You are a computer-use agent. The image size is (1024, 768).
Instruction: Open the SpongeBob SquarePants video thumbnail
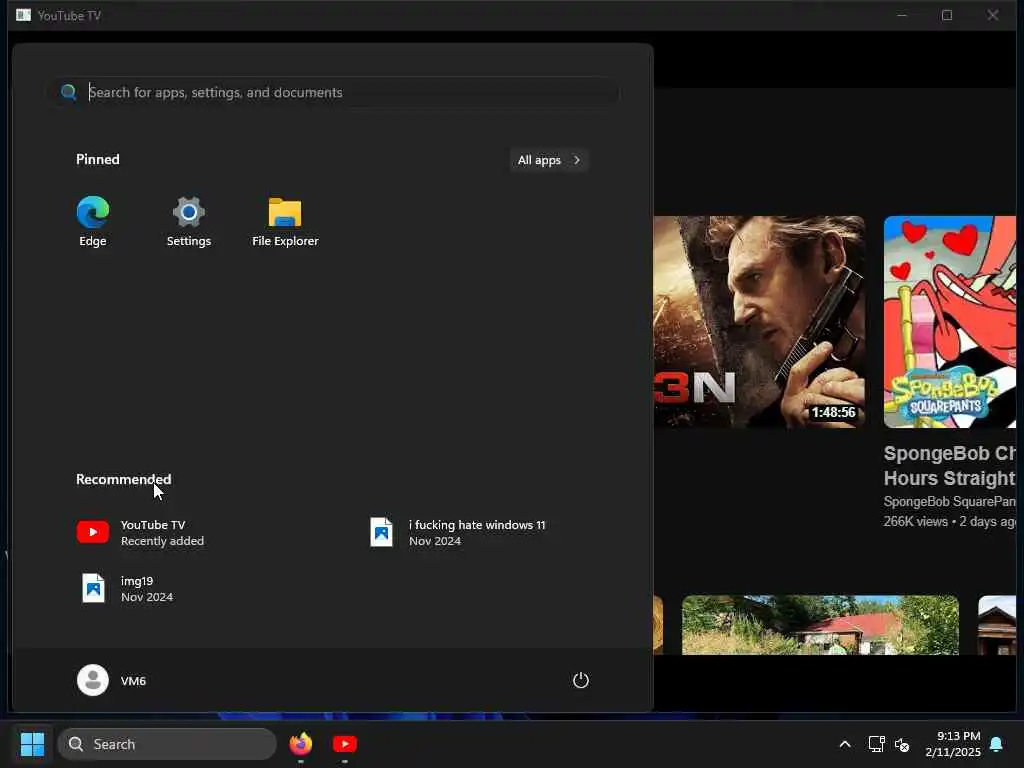coord(950,322)
